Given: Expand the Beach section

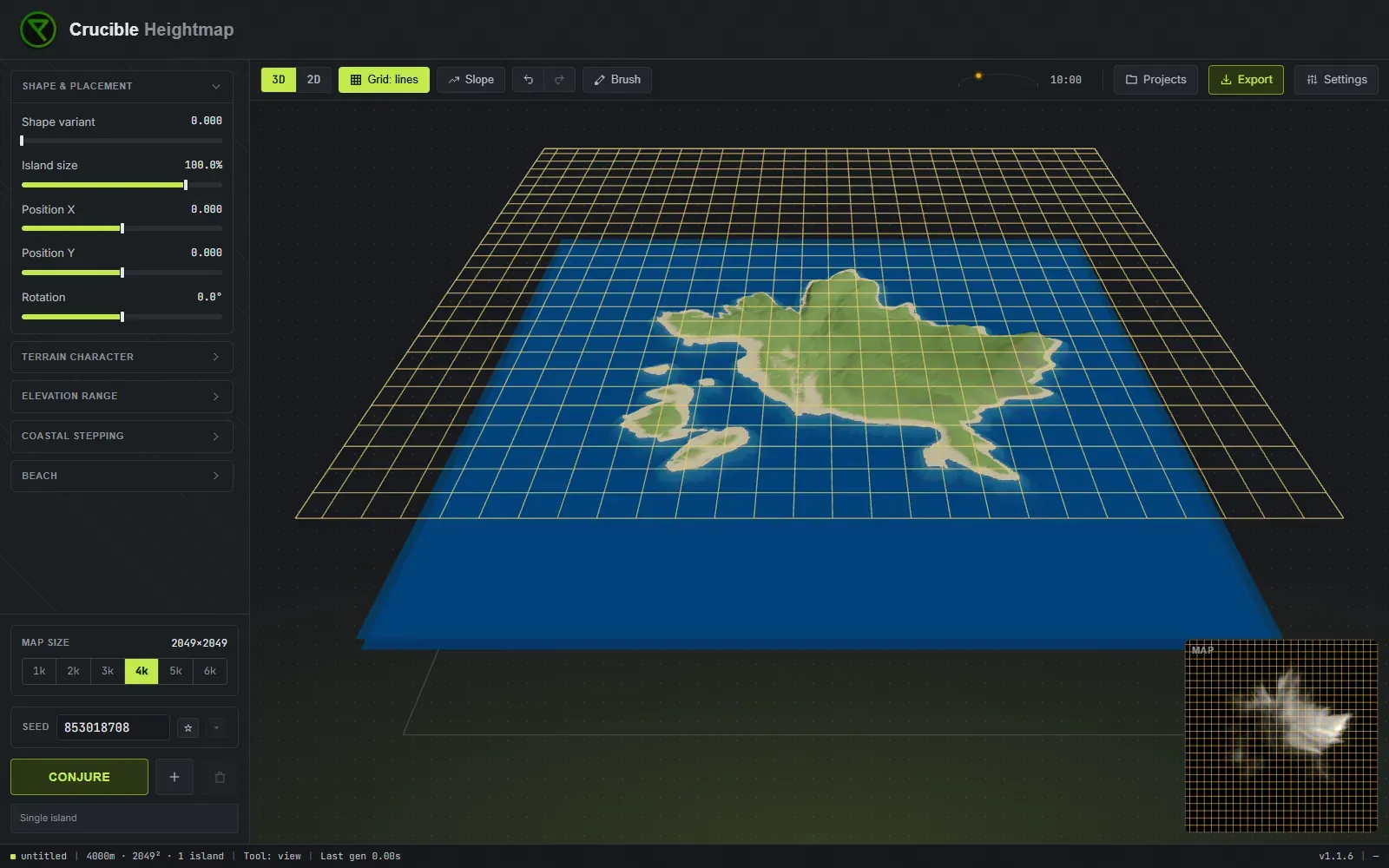Looking at the screenshot, I should click(x=122, y=476).
